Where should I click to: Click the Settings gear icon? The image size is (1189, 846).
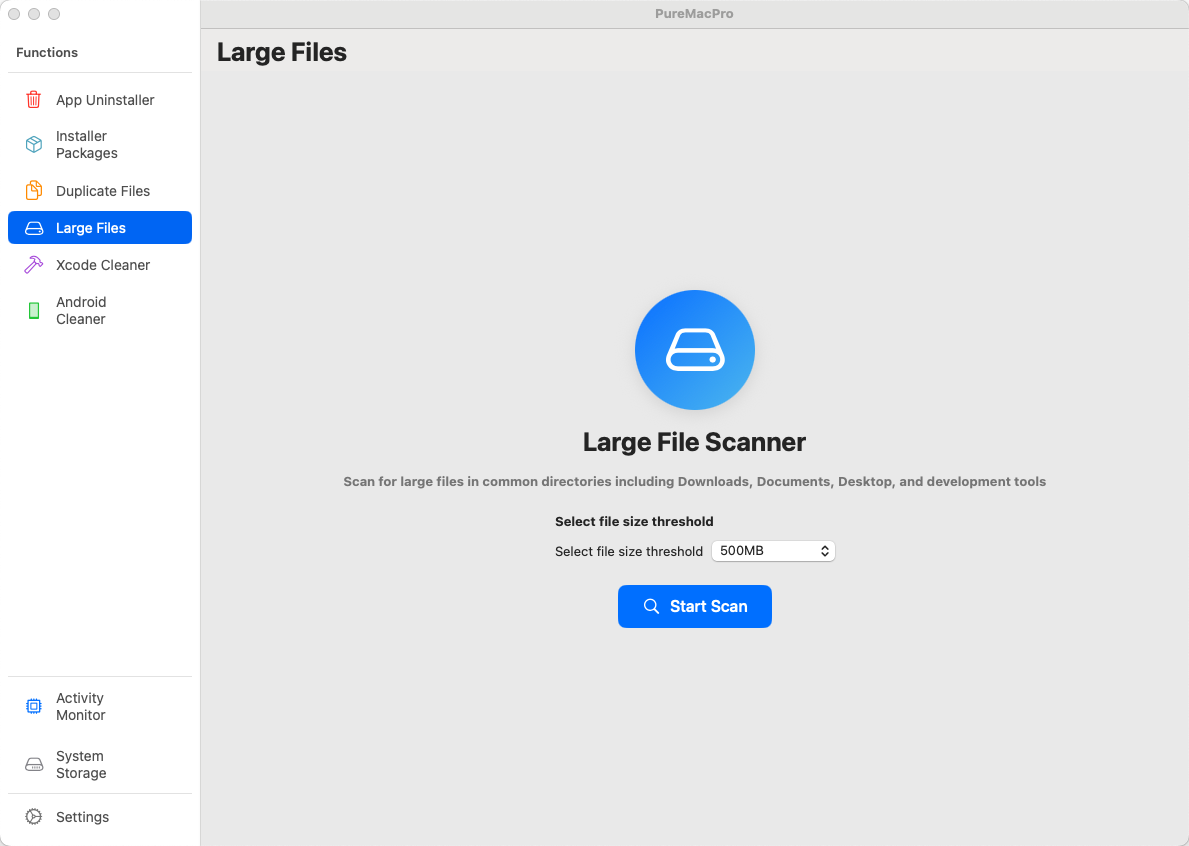coord(32,816)
